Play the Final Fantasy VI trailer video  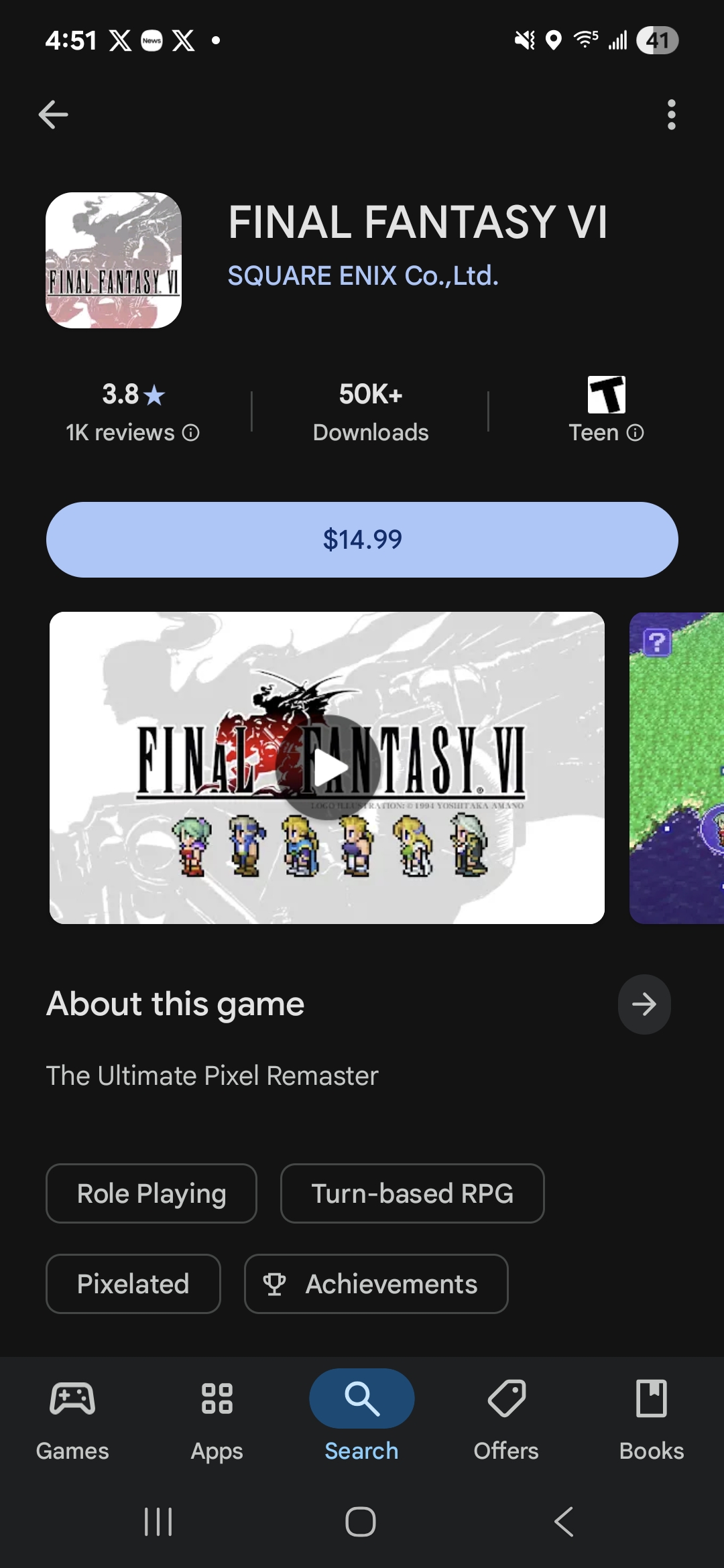click(x=327, y=767)
